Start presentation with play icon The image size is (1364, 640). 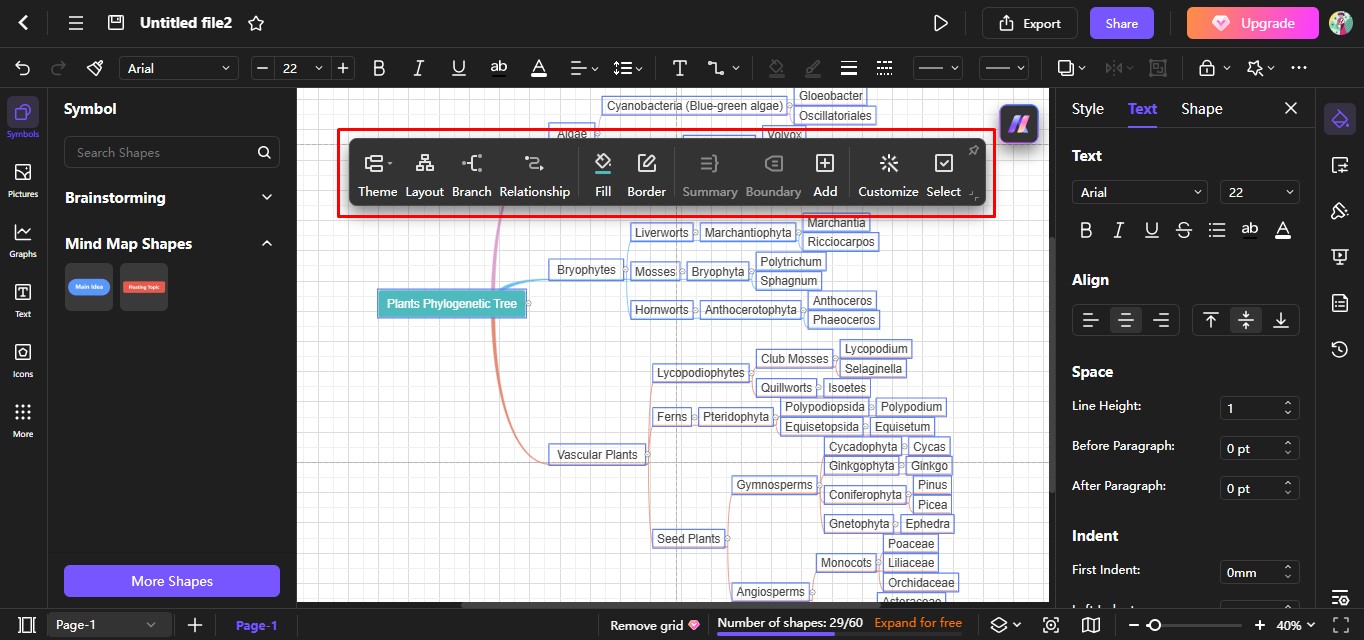point(940,23)
